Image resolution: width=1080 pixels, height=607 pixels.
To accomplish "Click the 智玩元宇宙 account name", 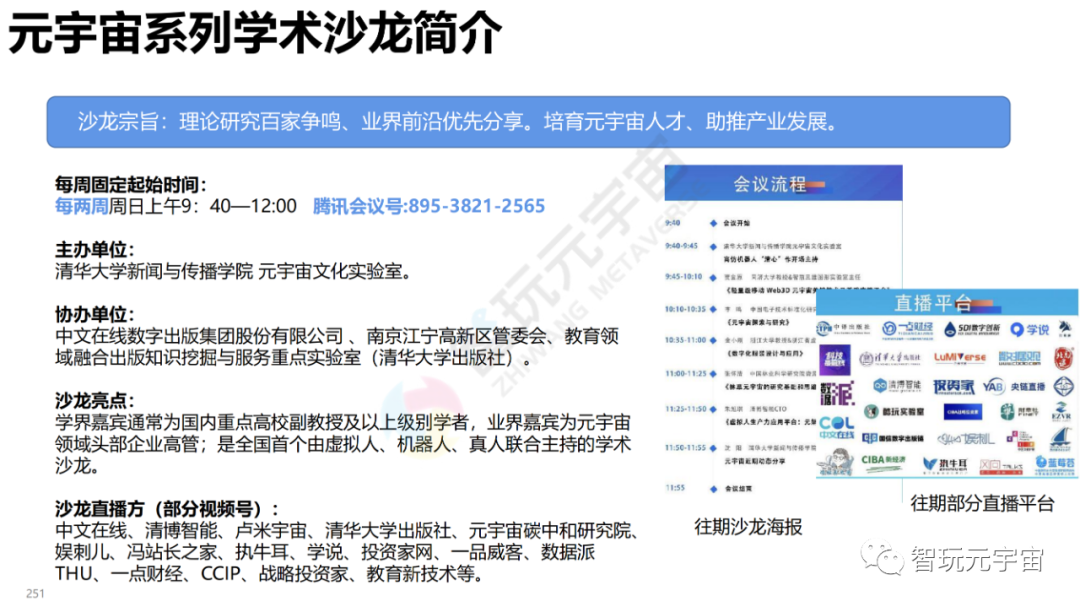I will coord(977,559).
